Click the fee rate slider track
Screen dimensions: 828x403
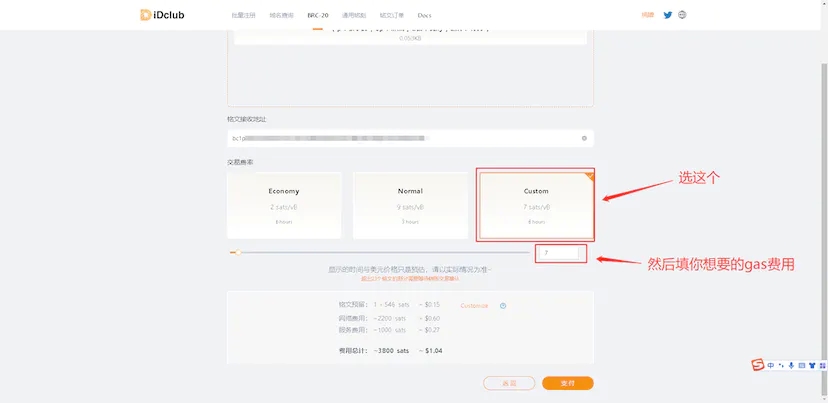click(380, 252)
